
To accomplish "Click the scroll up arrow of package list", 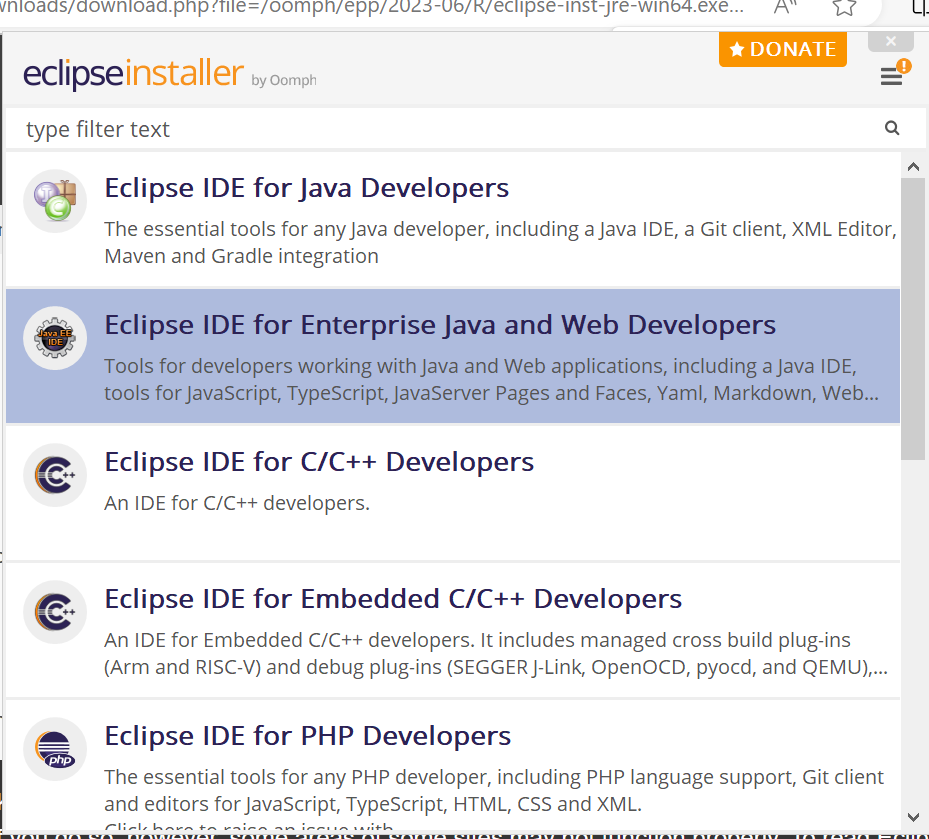I will pyautogui.click(x=913, y=167).
